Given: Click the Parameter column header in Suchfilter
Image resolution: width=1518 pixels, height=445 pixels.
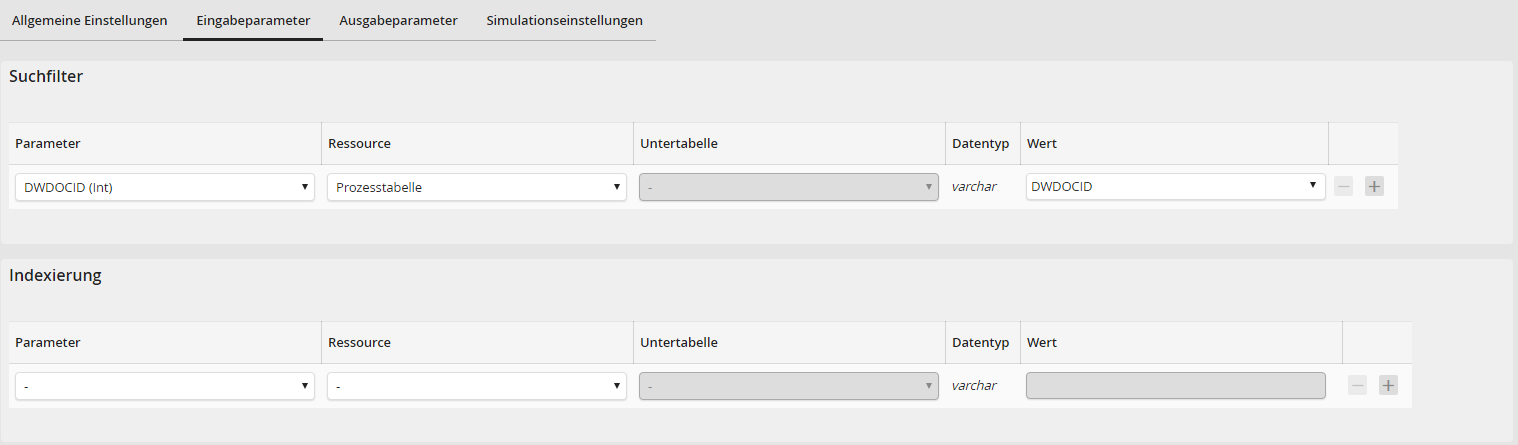Looking at the screenshot, I should (x=48, y=144).
